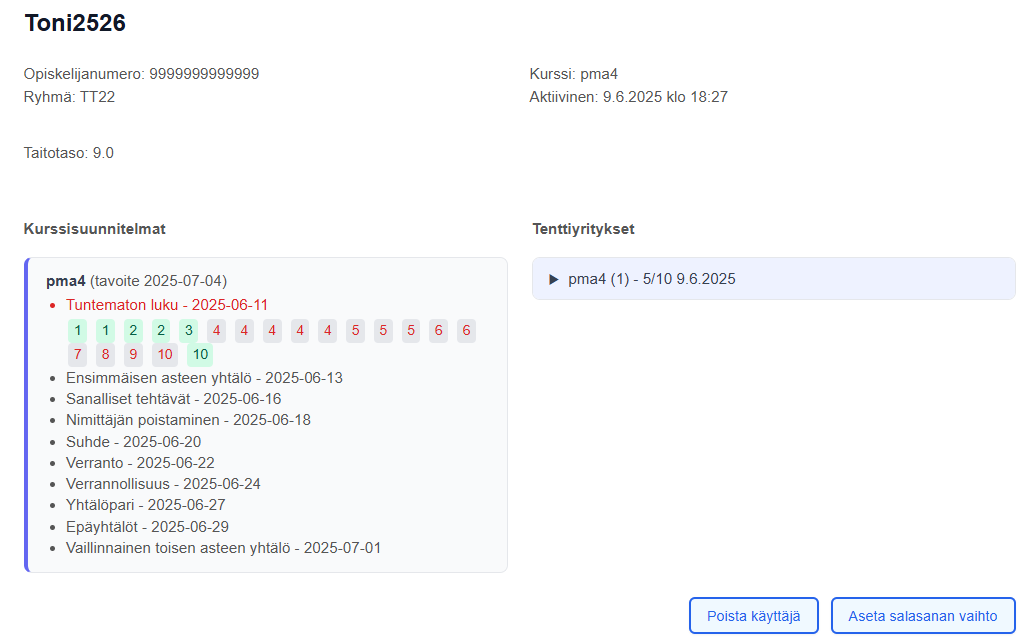This screenshot has width=1024, height=644.
Task: Click Ensimmäisen asteen yhtälö - 2025-06-13
Action: [x=204, y=378]
